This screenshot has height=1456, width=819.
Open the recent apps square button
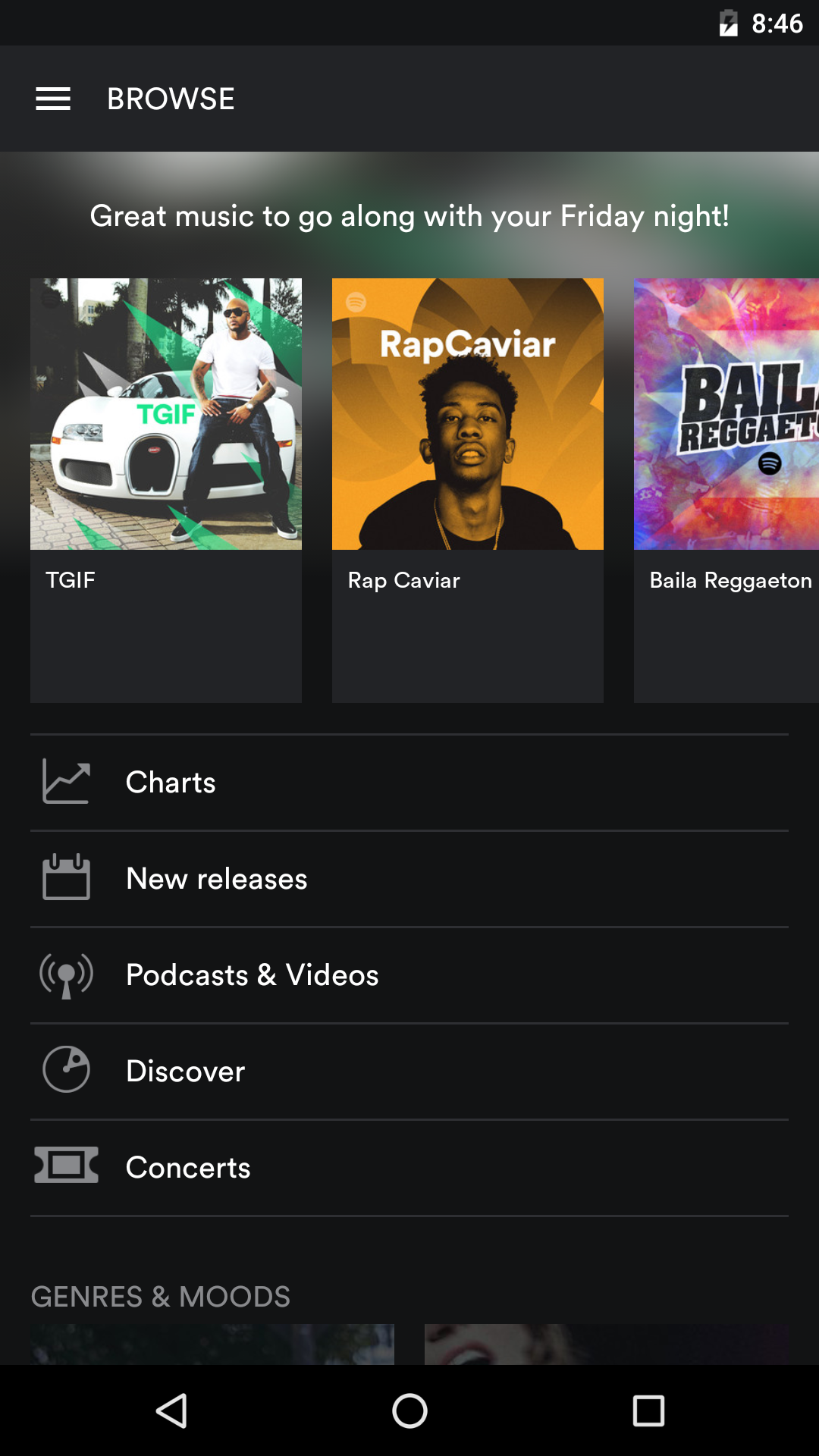coord(648,1411)
